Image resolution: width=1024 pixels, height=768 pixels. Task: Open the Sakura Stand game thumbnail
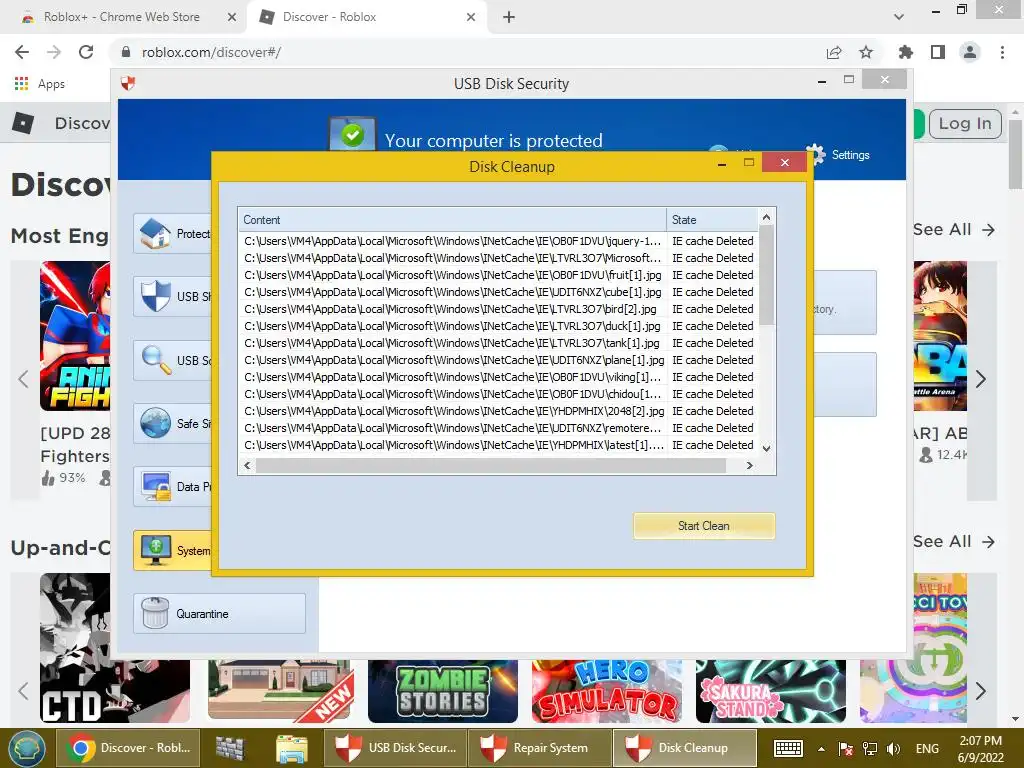tap(771, 691)
